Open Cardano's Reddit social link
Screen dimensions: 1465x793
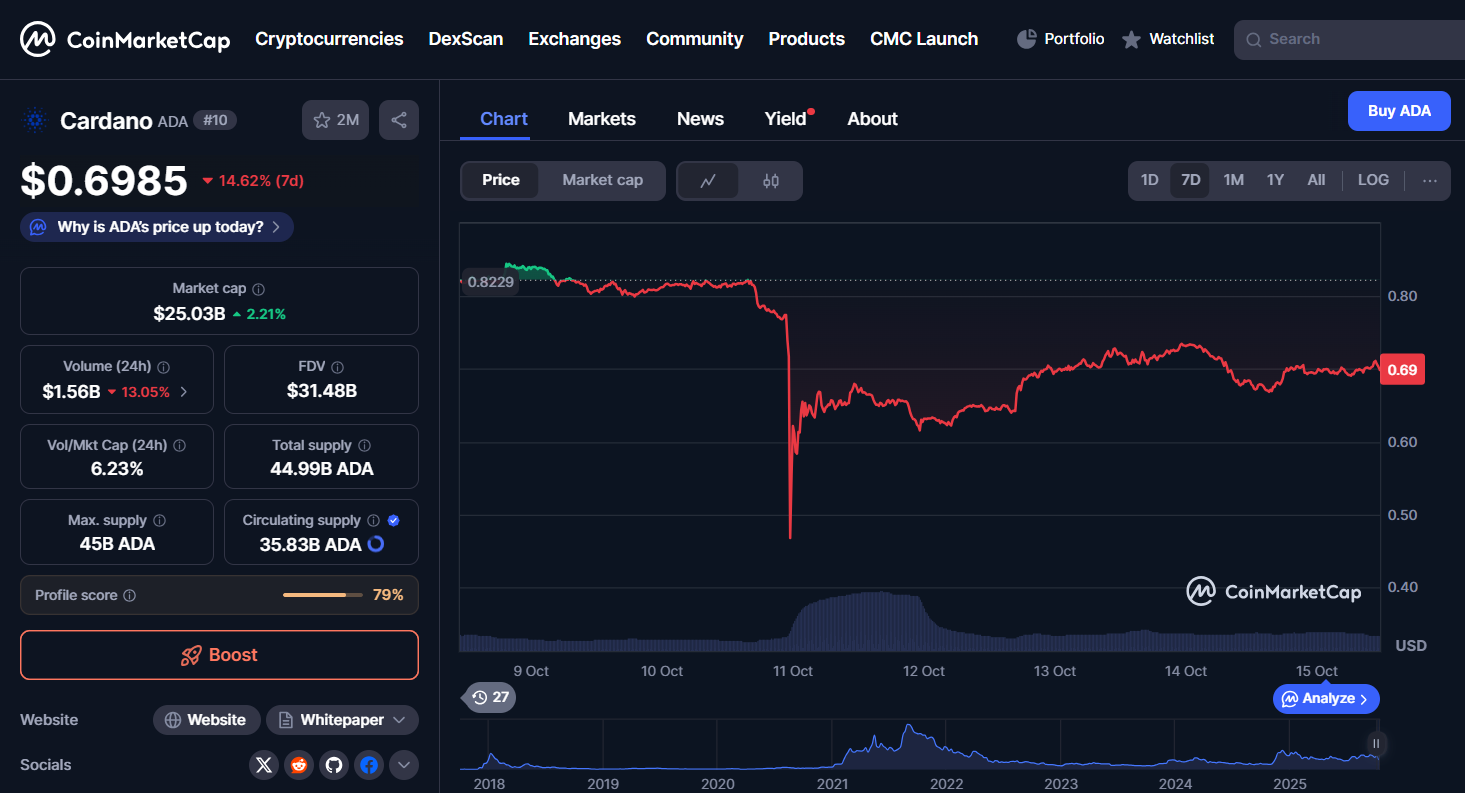299,765
